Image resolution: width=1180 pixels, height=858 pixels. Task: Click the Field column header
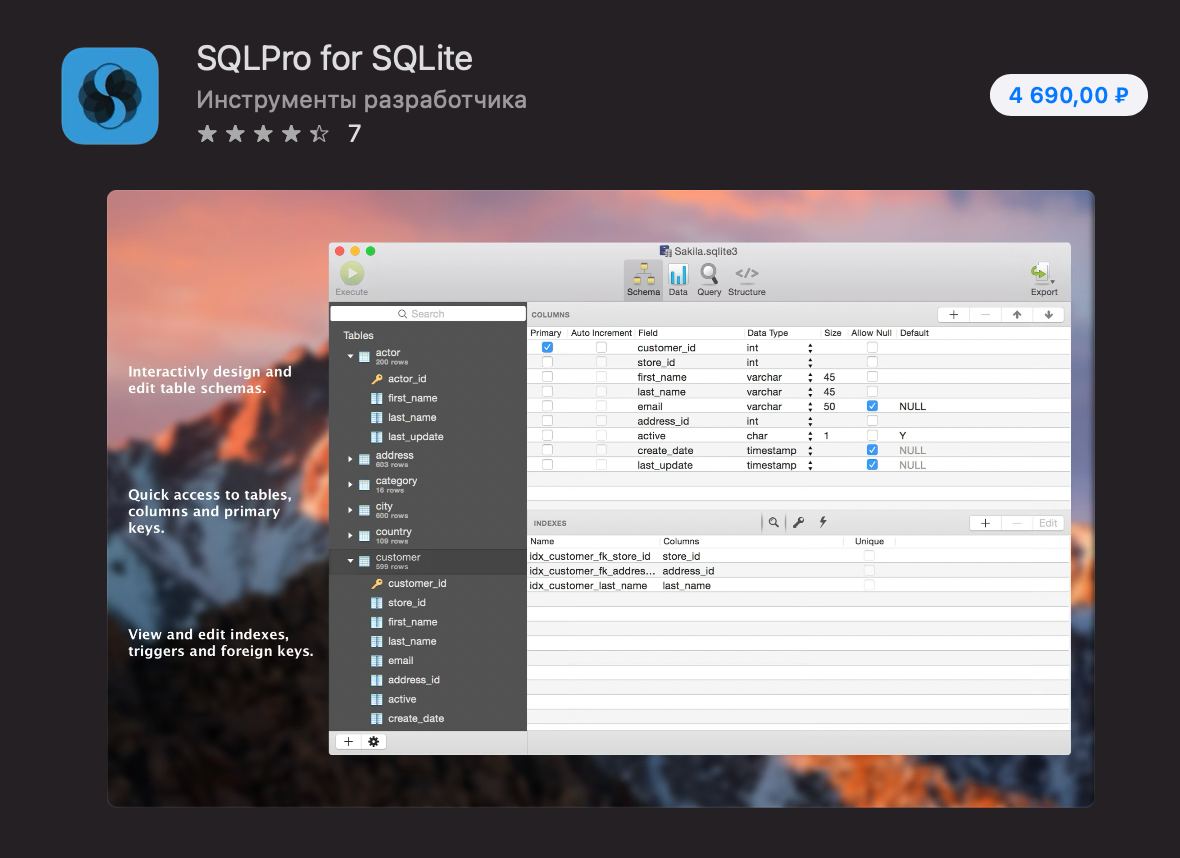click(x=647, y=333)
